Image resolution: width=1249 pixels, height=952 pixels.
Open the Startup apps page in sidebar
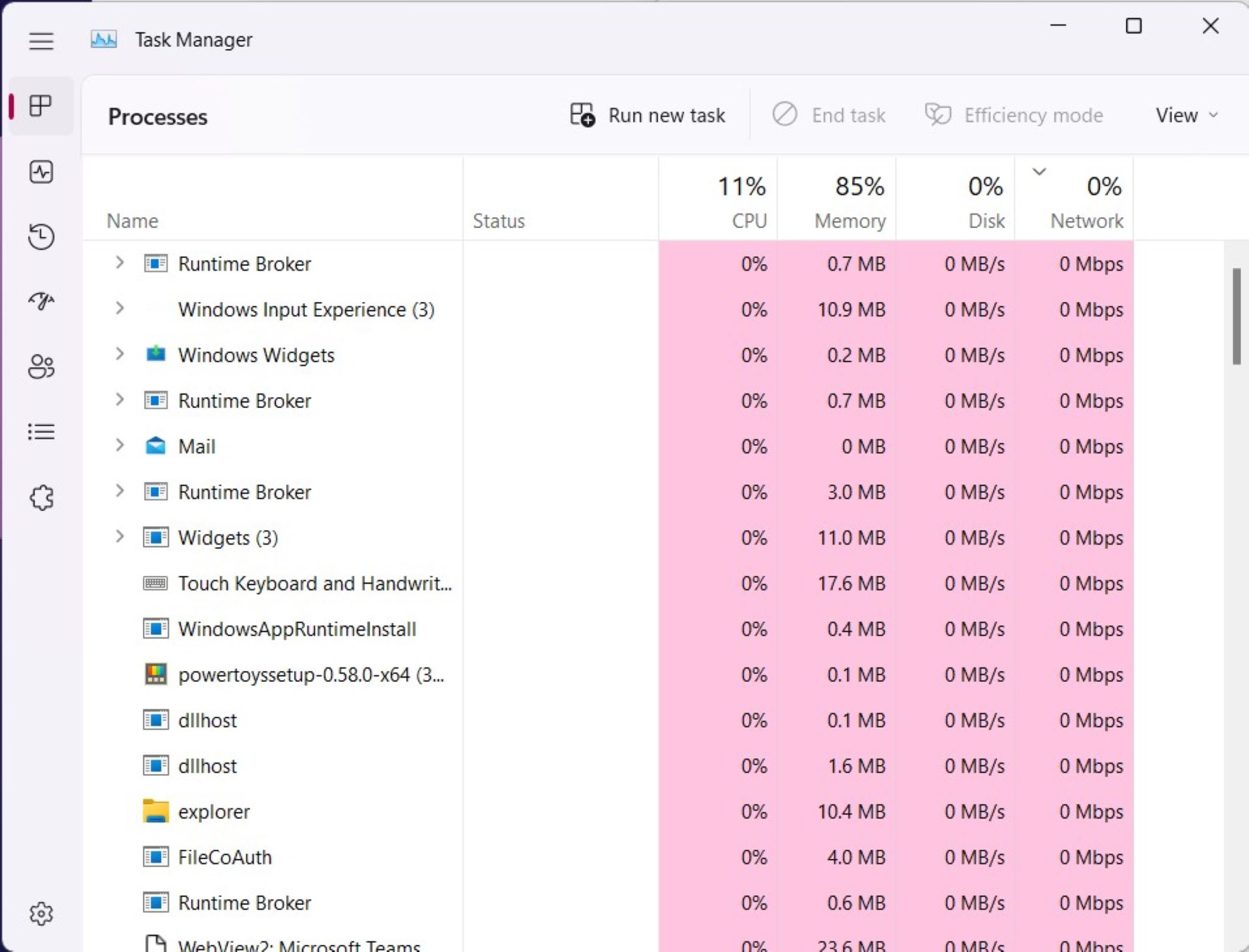[41, 301]
